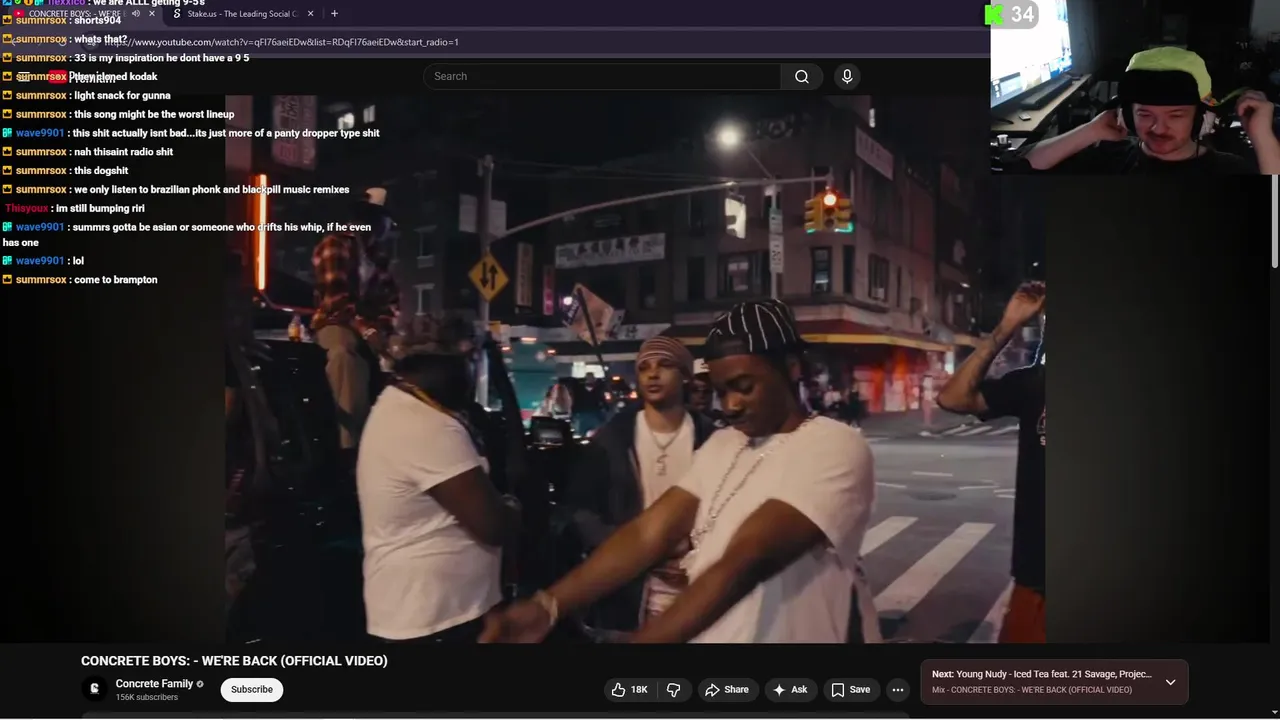This screenshot has height=720, width=1280.
Task: Click into the YouTube Search field
Action: (602, 76)
